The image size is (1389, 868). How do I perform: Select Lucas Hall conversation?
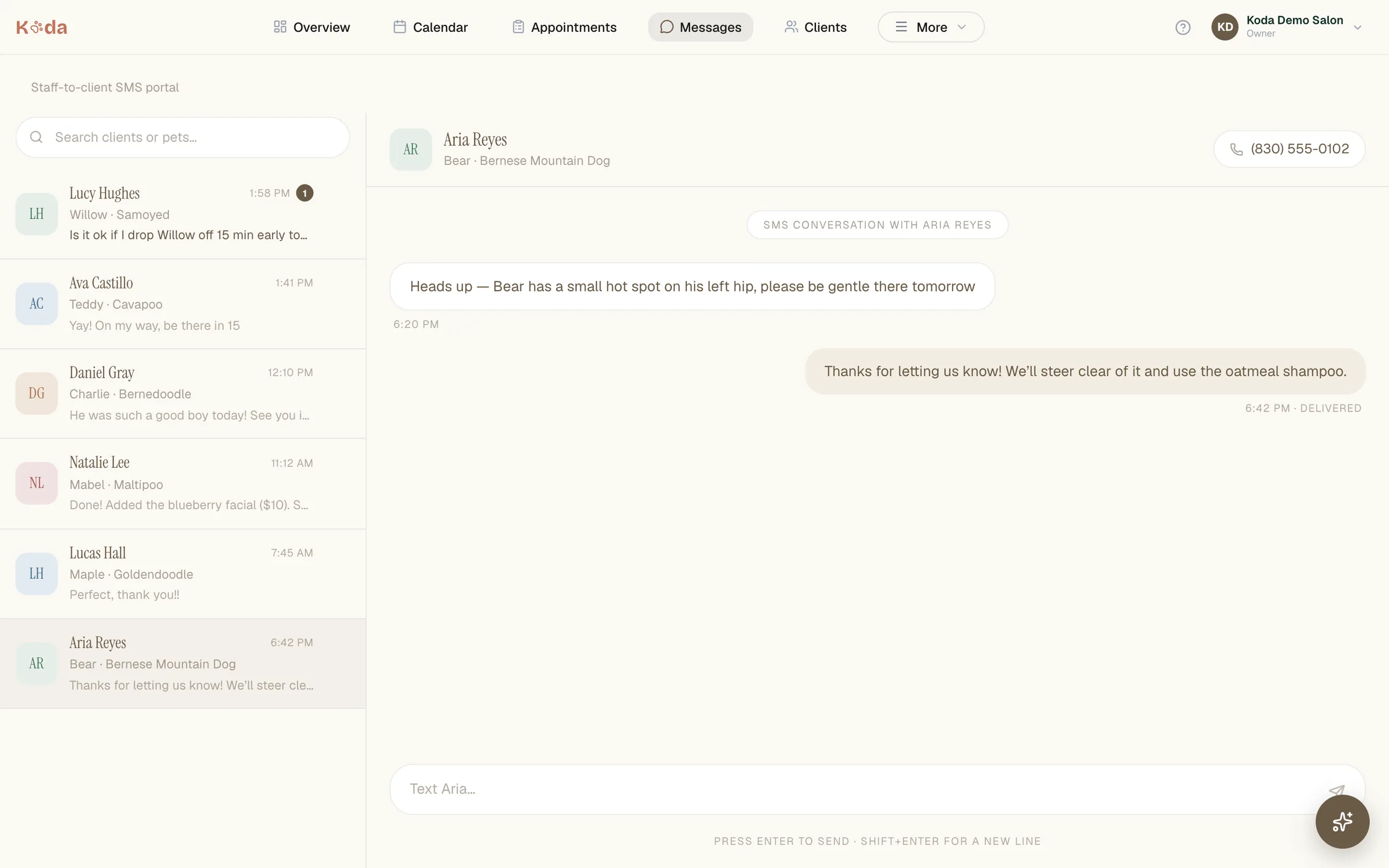(x=183, y=573)
